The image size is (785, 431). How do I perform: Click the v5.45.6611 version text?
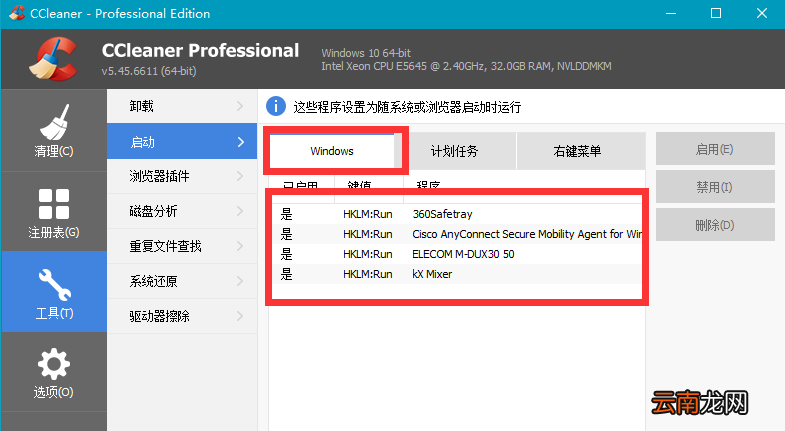click(149, 71)
